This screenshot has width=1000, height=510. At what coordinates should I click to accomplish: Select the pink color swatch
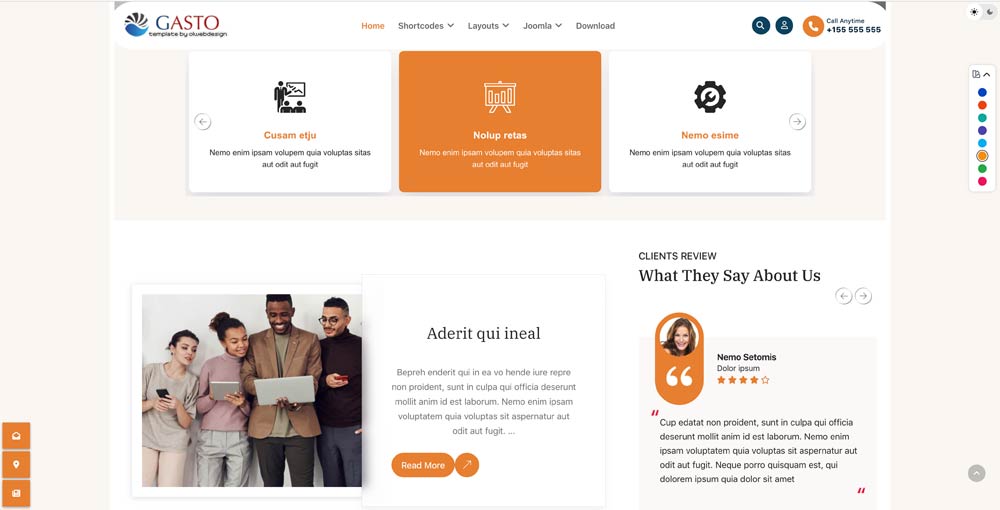click(982, 181)
